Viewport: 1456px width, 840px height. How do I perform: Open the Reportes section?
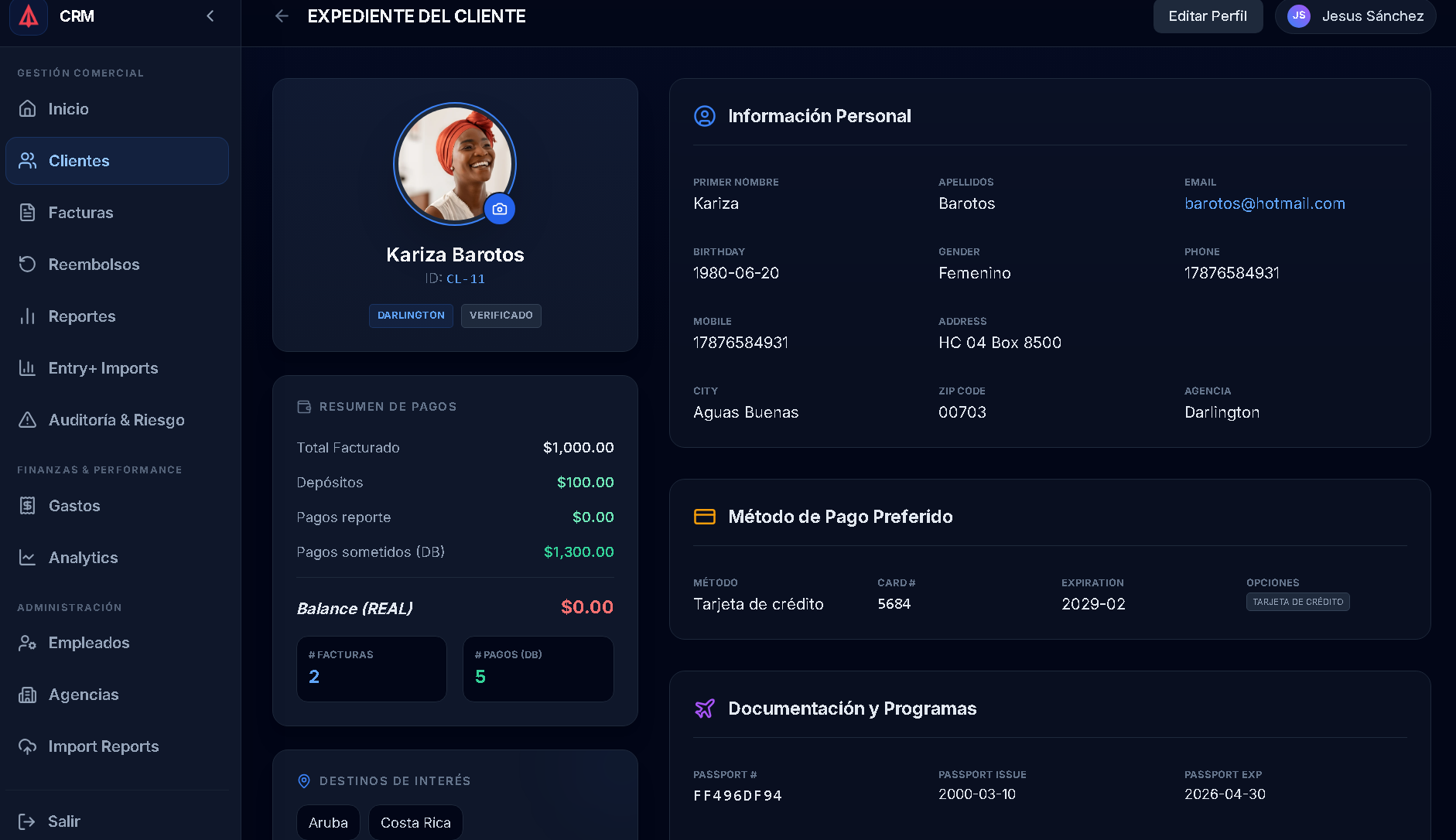(x=117, y=316)
